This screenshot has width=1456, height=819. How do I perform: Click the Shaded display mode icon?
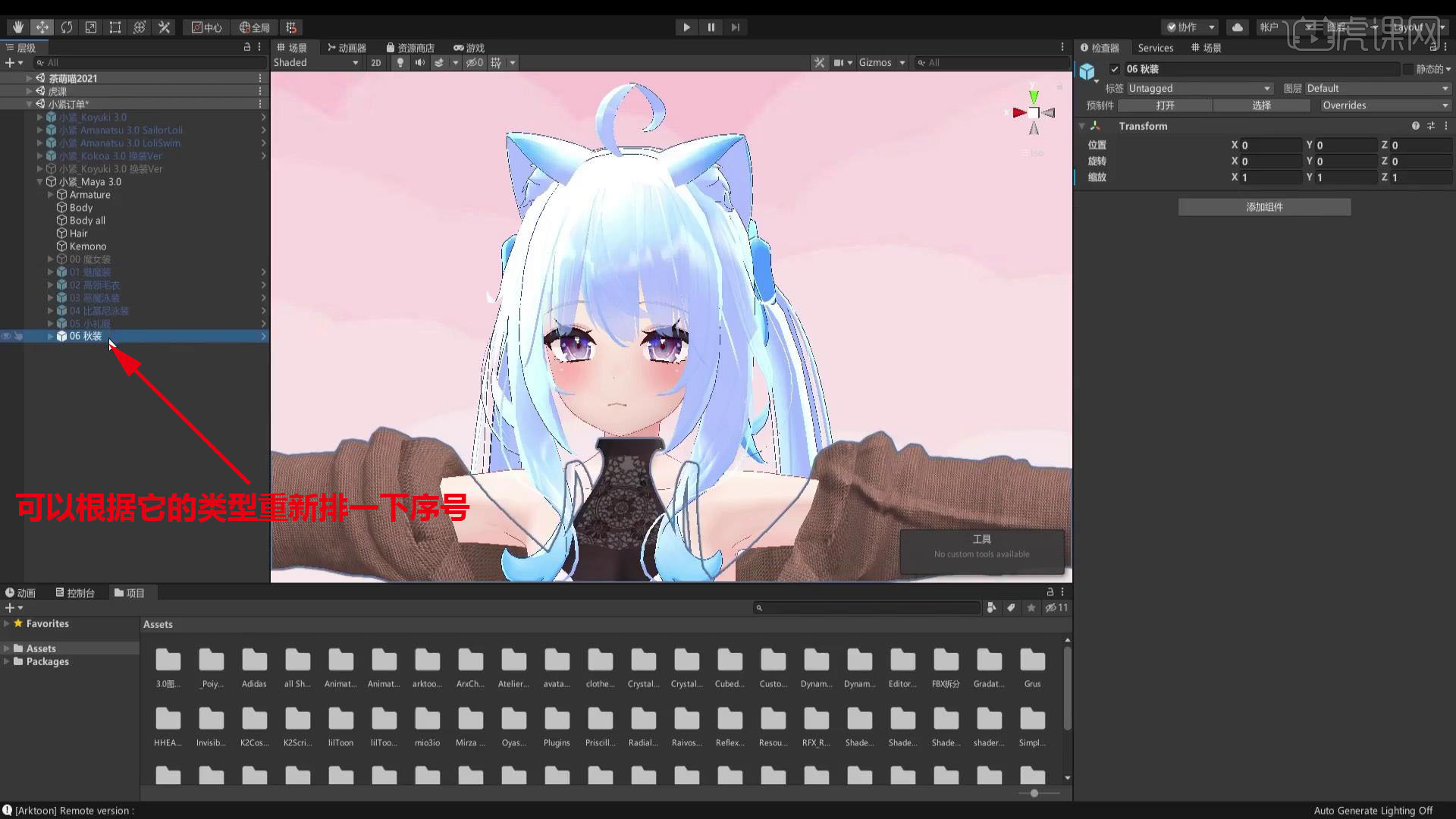click(314, 62)
